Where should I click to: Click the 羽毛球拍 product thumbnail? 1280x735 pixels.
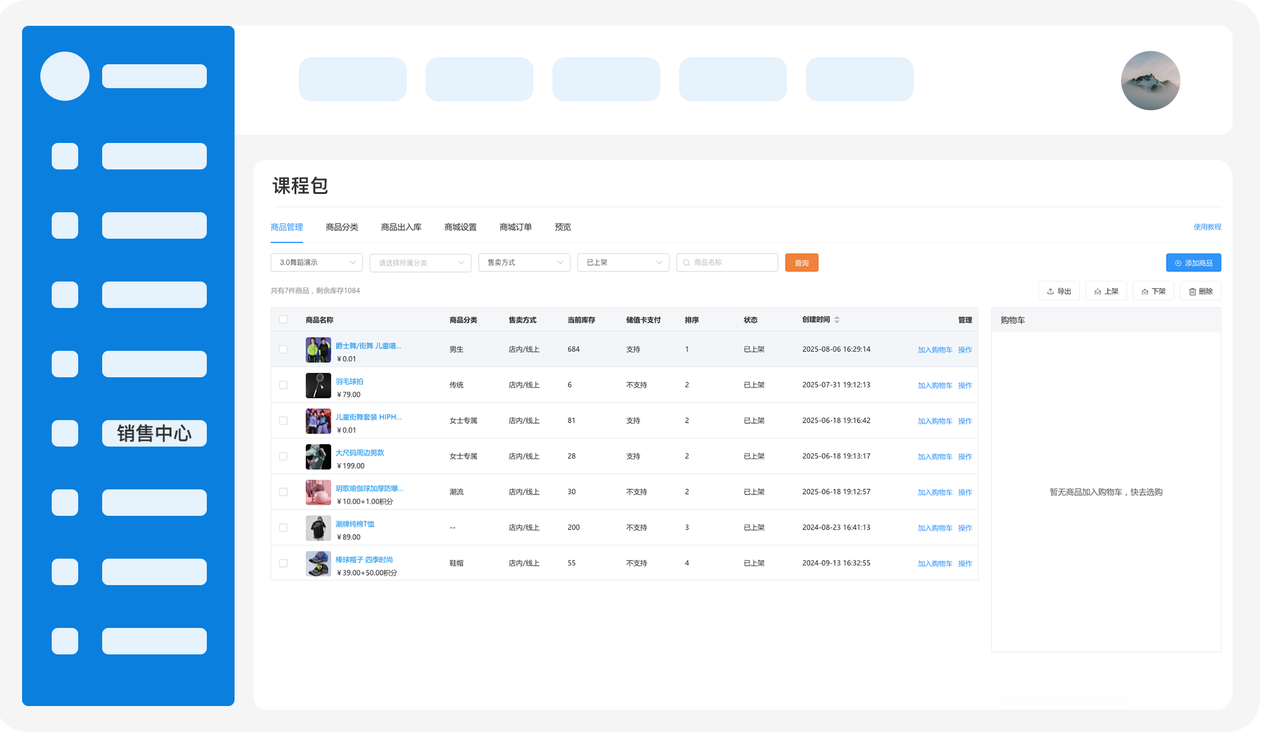click(318, 386)
